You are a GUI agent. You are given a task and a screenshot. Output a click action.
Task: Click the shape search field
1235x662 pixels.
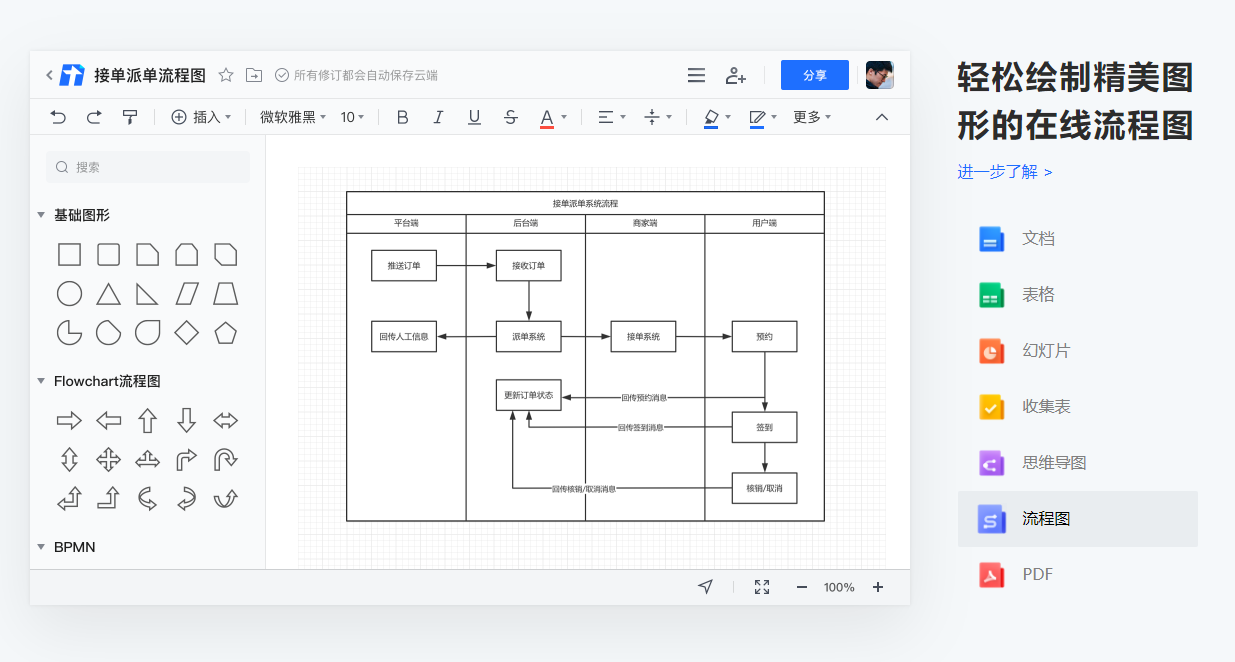tap(148, 166)
